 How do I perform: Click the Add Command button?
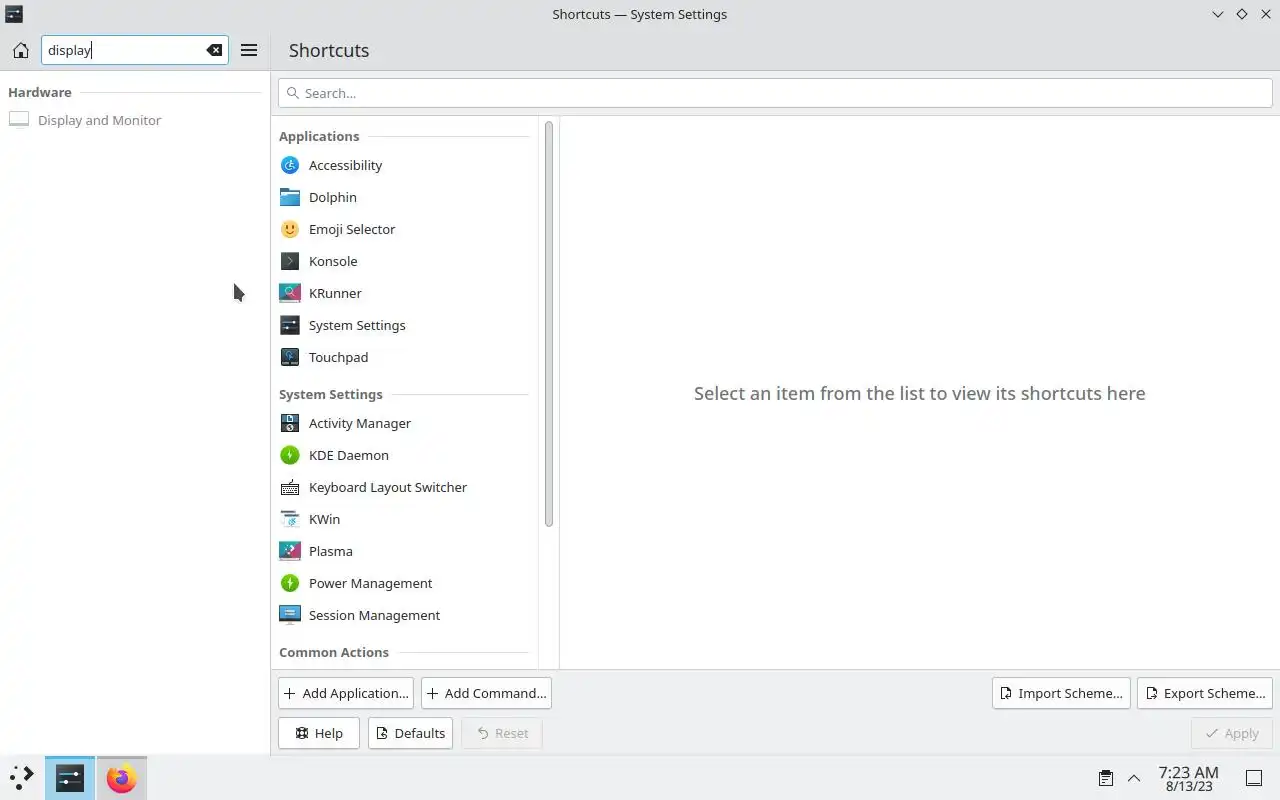pos(486,693)
